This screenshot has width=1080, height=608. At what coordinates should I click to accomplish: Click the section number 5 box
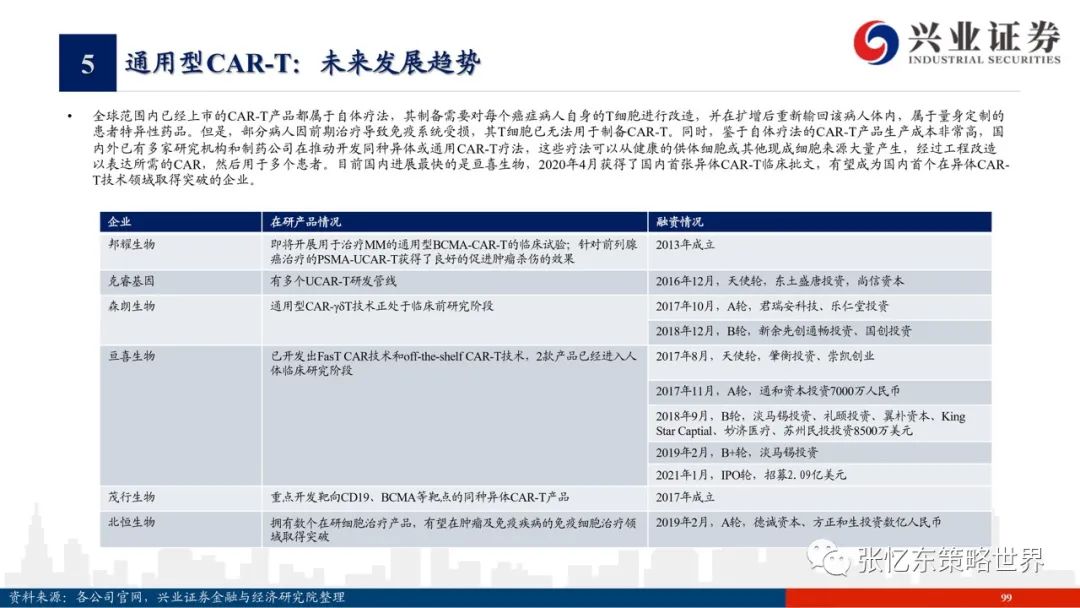(x=87, y=63)
